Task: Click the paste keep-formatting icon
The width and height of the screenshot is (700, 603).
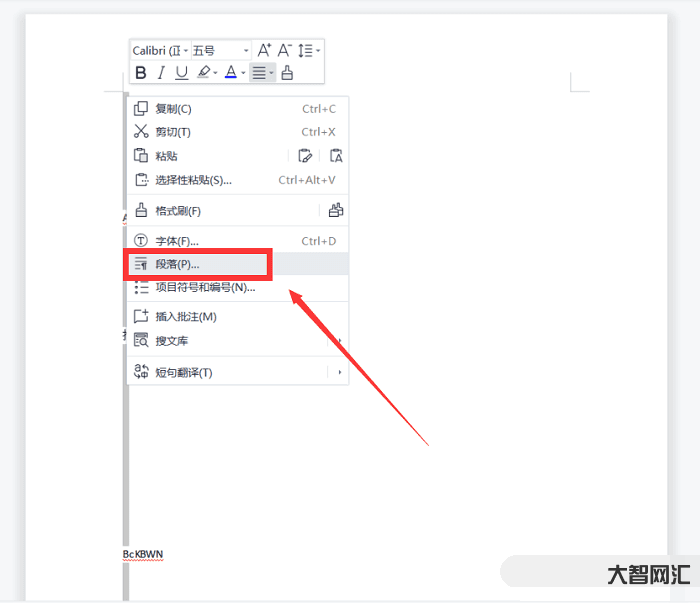Action: point(306,155)
